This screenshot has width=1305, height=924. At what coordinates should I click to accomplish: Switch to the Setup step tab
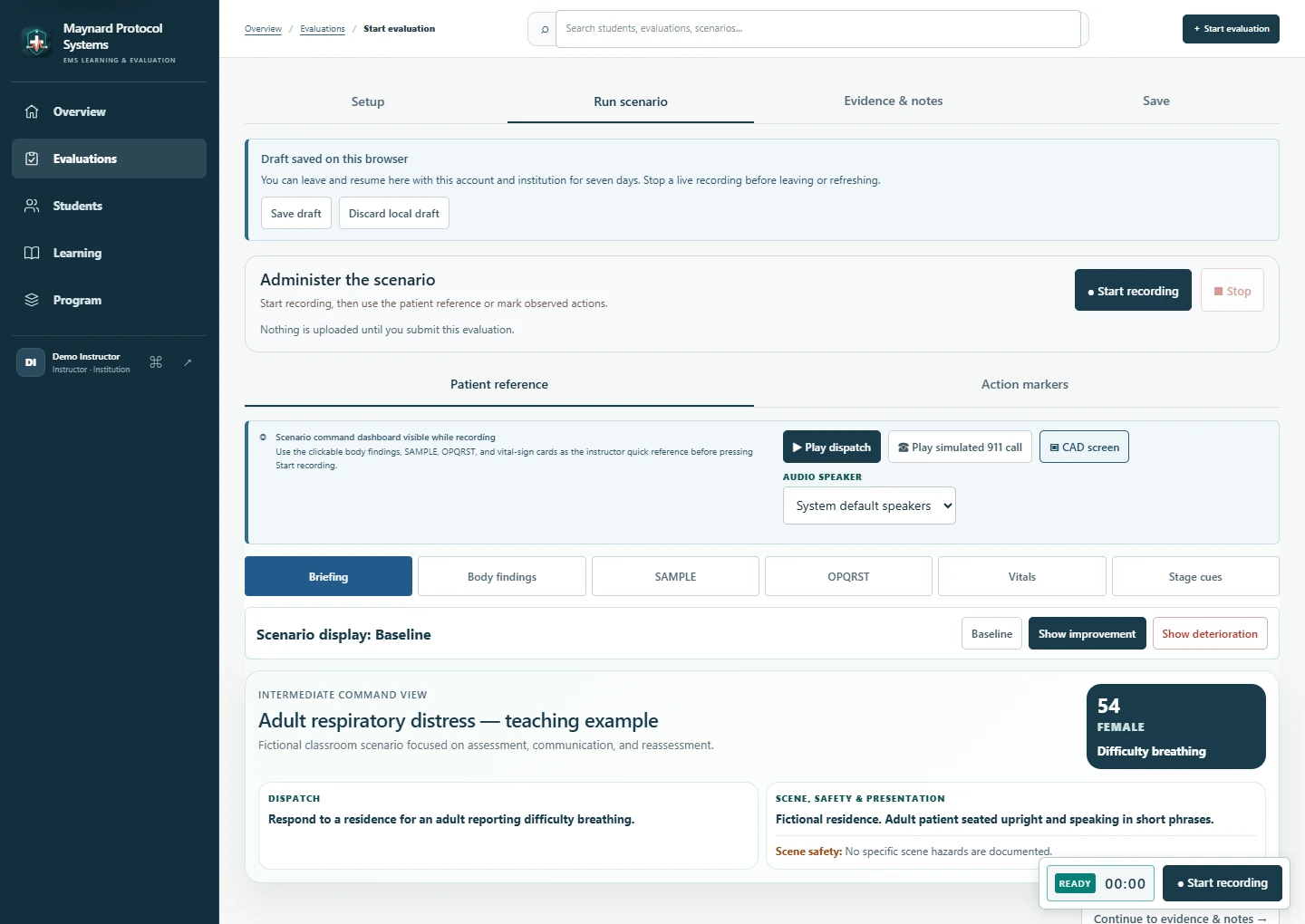(x=368, y=101)
